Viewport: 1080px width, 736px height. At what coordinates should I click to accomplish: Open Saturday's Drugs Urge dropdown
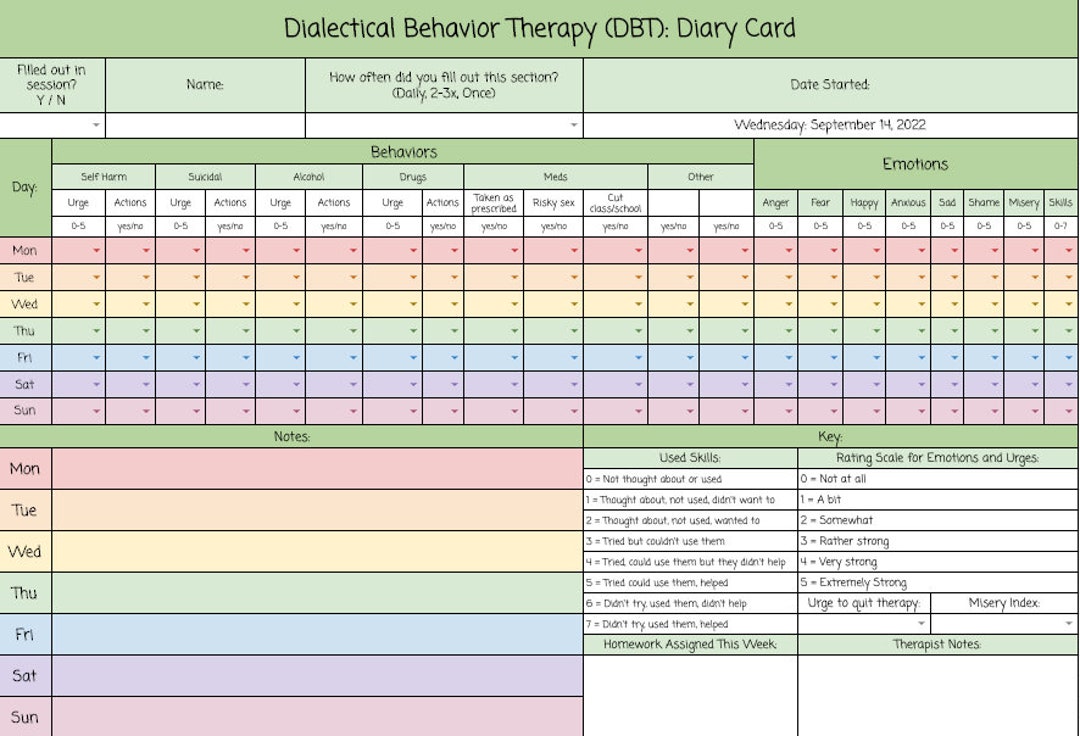[x=411, y=383]
